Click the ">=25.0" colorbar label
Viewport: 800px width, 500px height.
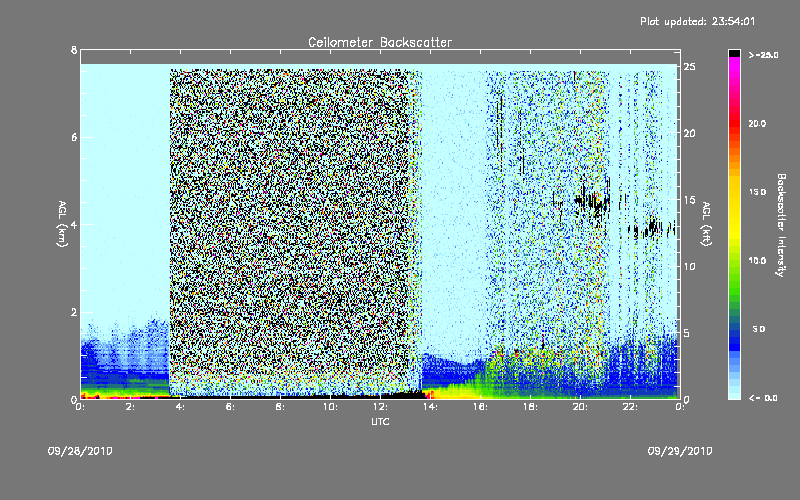tap(763, 55)
